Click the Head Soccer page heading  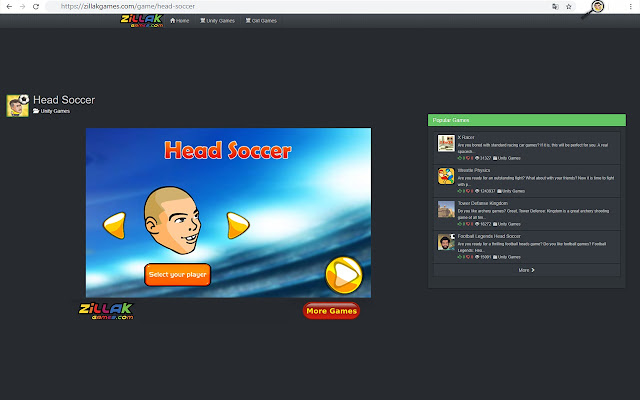tap(64, 100)
